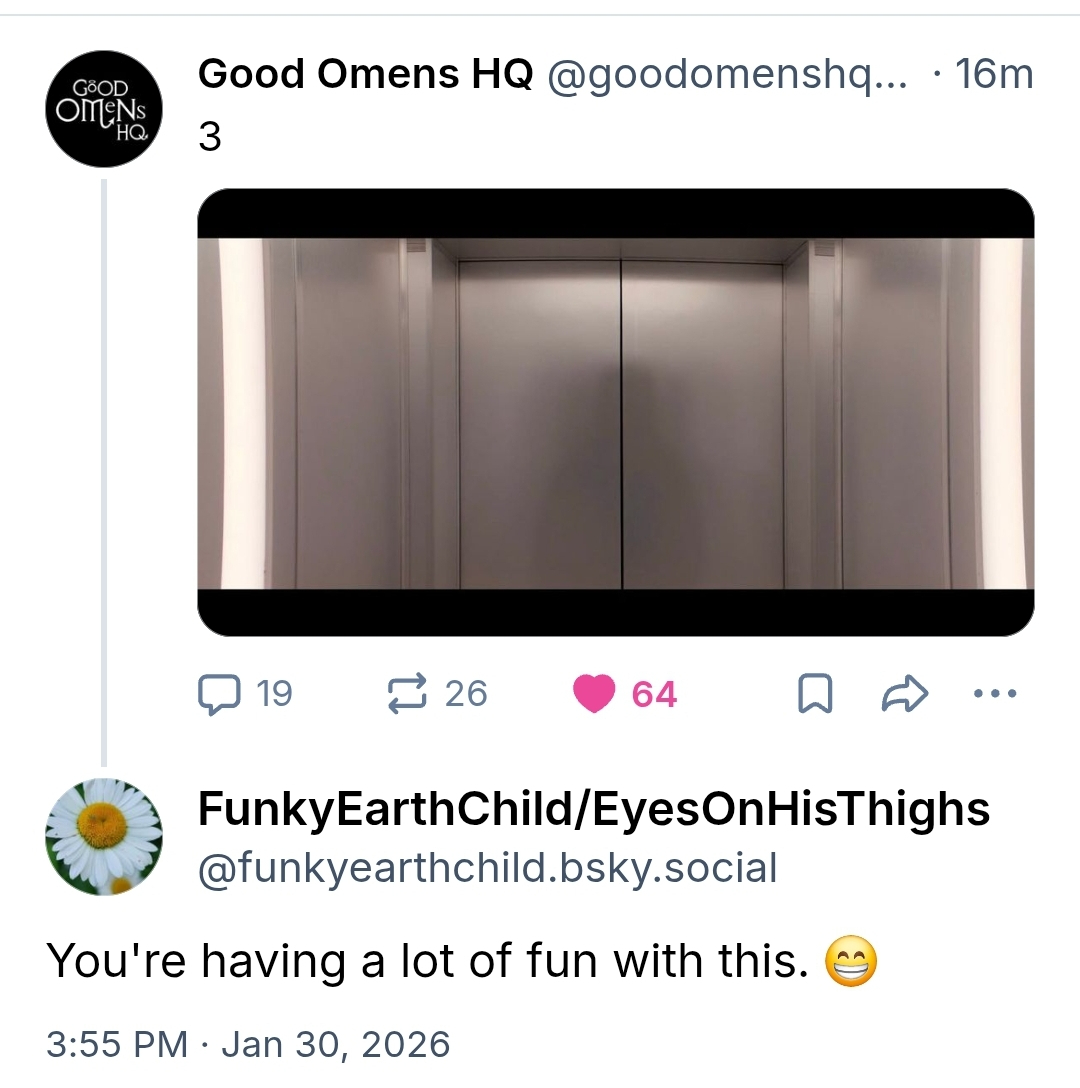This screenshot has height=1088, width=1080.
Task: Click the Good Omens HQ display name
Action: pos(365,75)
